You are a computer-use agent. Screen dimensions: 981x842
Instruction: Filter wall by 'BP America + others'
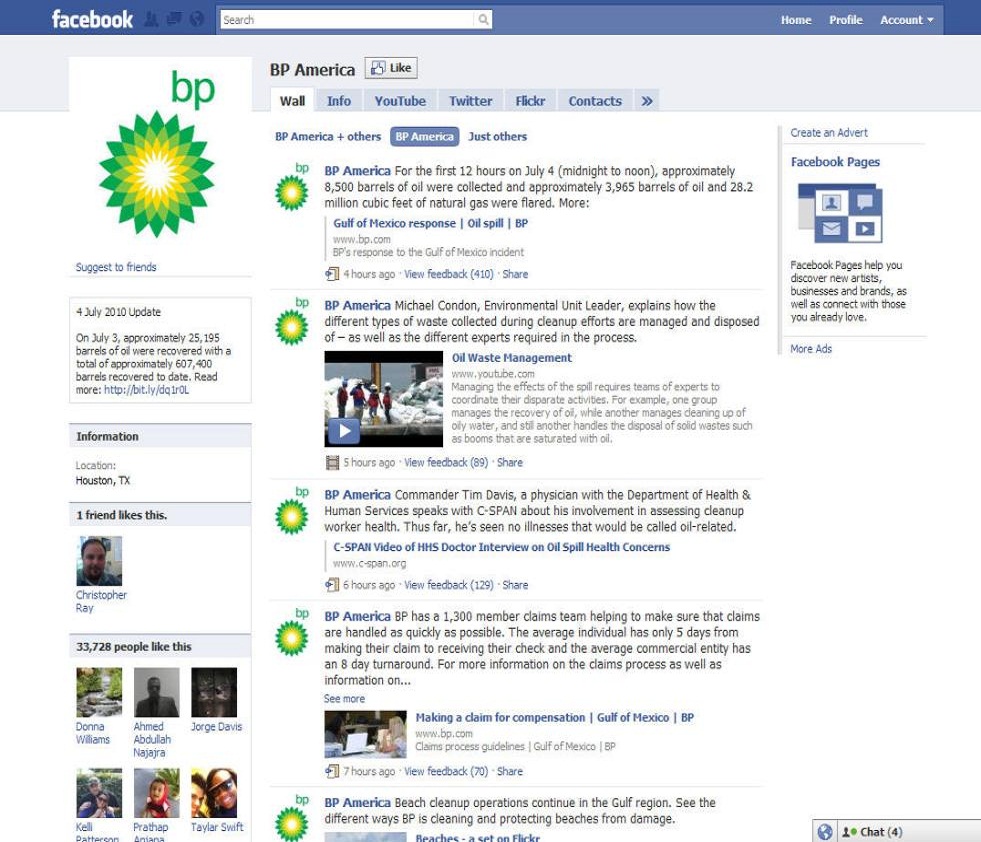[328, 136]
